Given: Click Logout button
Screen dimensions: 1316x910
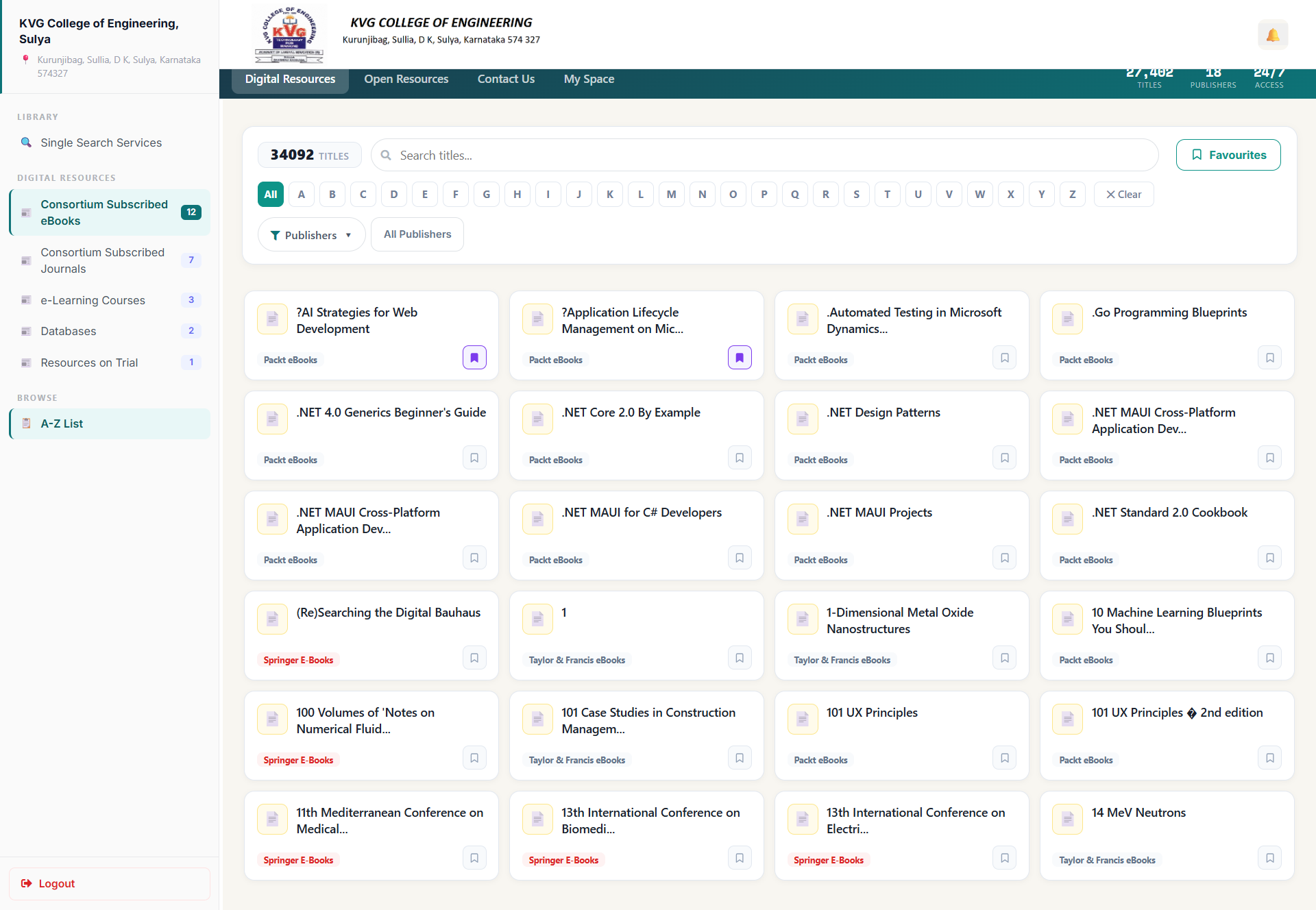Looking at the screenshot, I should click(110, 883).
